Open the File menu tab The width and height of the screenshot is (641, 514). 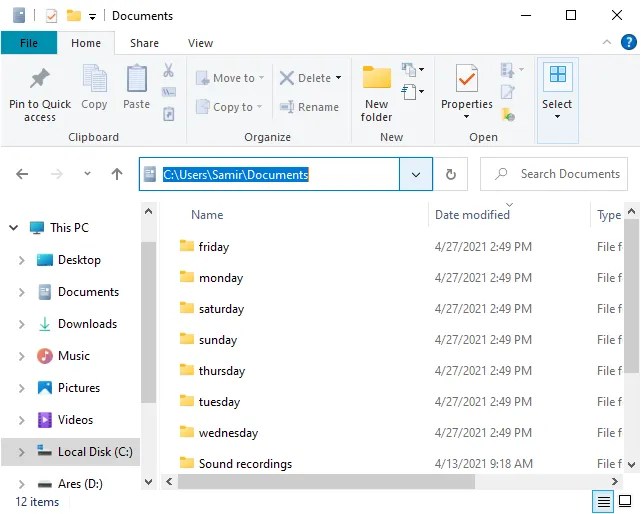[x=29, y=43]
